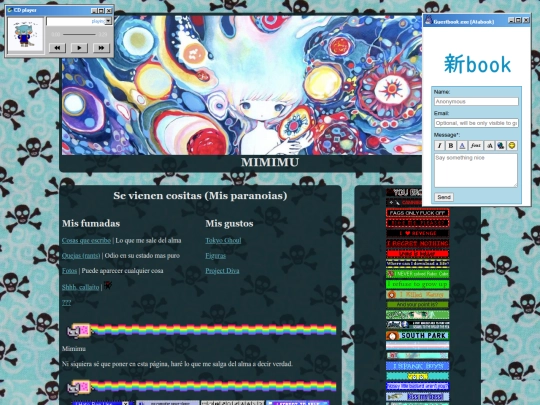Click the CD player seek slider
The width and height of the screenshot is (540, 405).
click(x=79, y=34)
